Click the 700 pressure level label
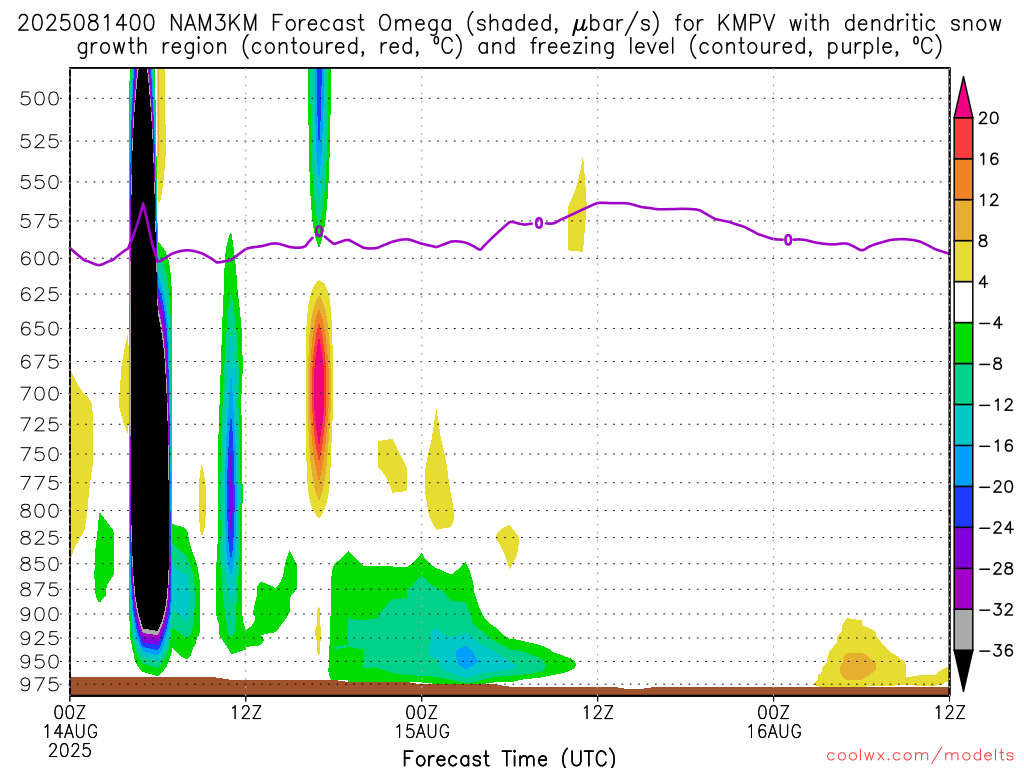The width and height of the screenshot is (1024, 768). (40, 394)
